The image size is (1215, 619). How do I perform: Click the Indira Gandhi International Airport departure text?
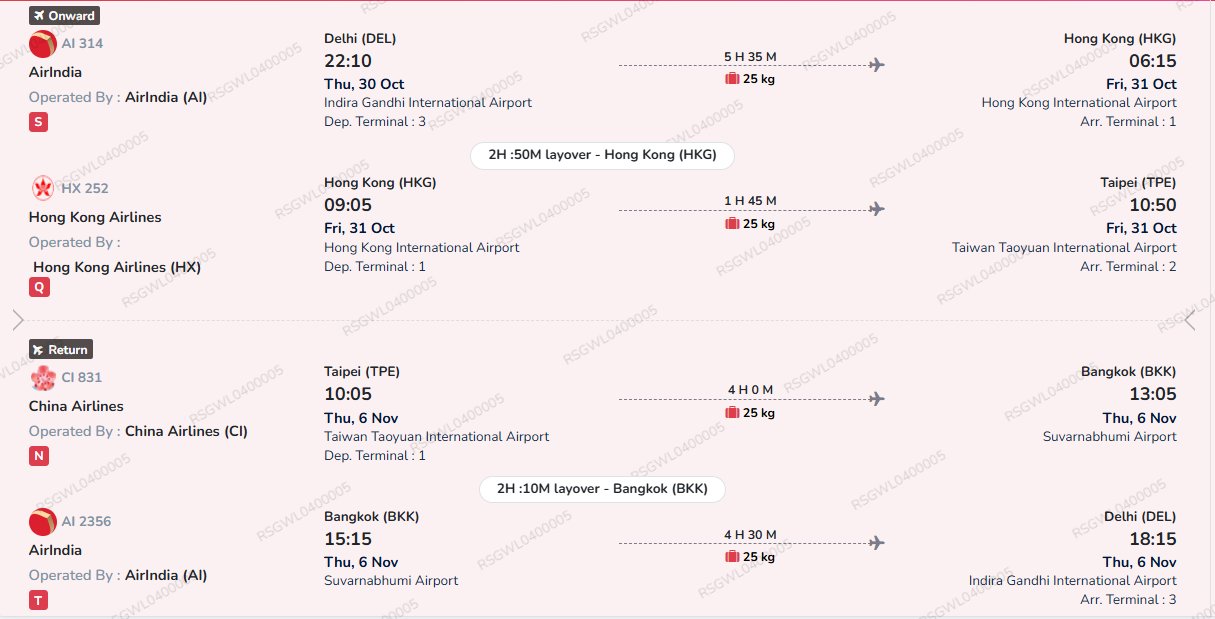coord(428,103)
